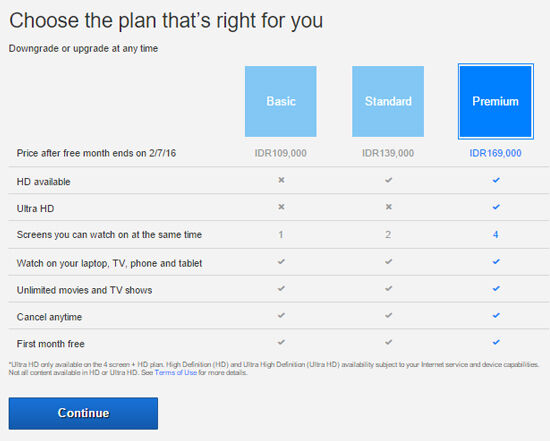Click the Standard screens count 2
The width and height of the screenshot is (550, 441).
pos(388,235)
